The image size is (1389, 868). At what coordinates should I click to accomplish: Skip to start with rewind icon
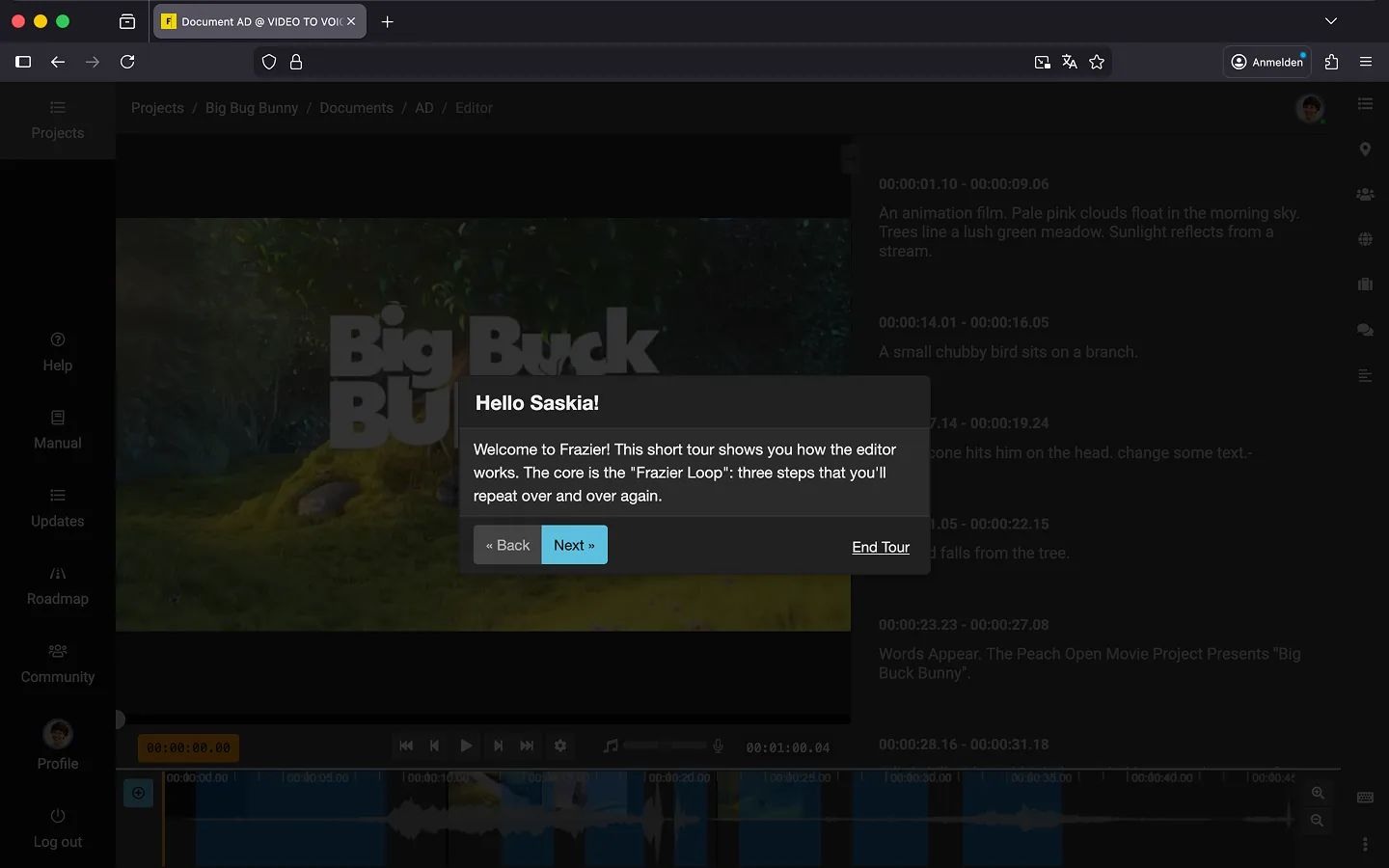[406, 746]
